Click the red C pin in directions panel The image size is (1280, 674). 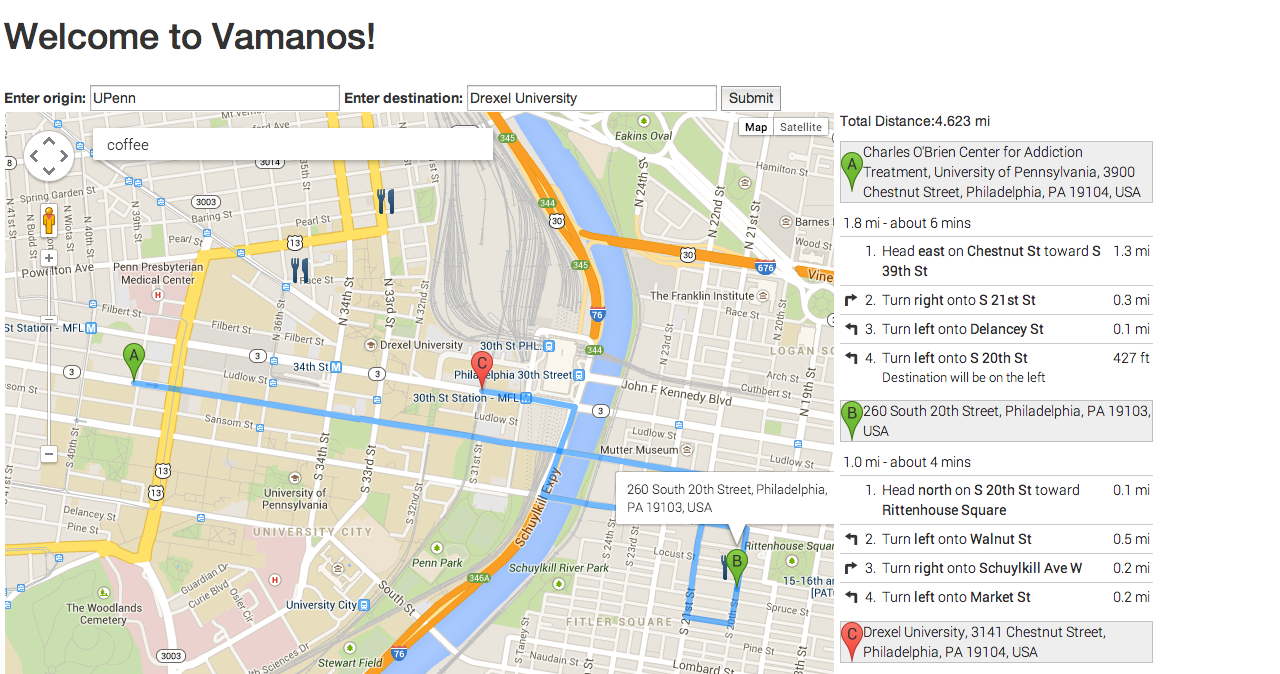[852, 641]
